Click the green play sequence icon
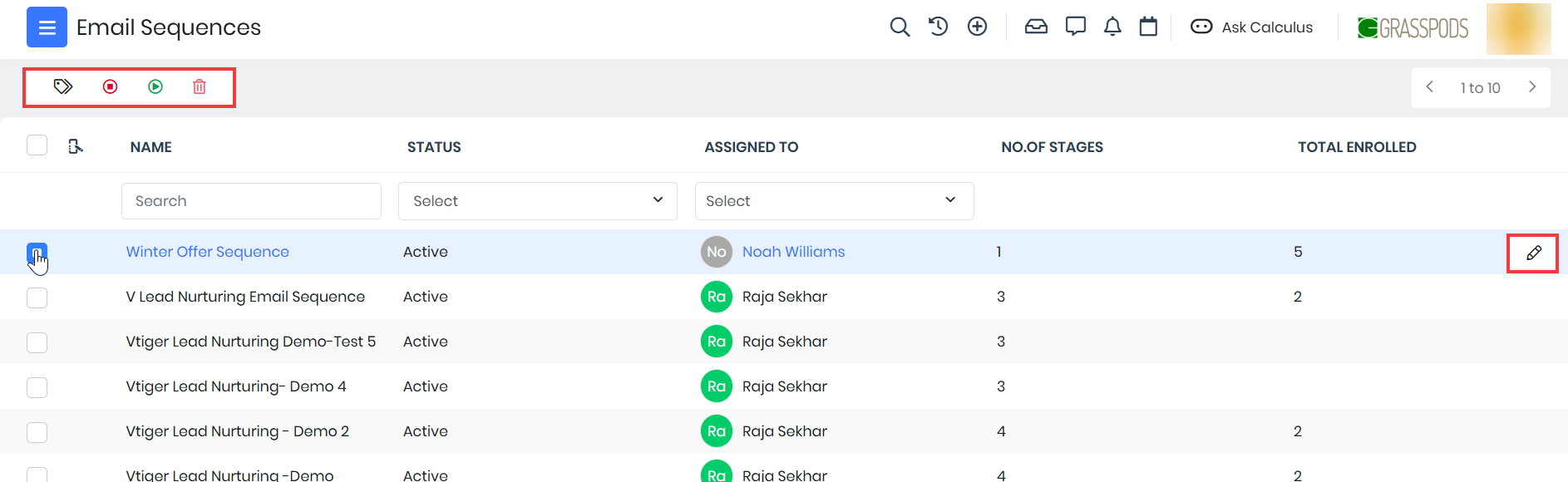 click(155, 86)
